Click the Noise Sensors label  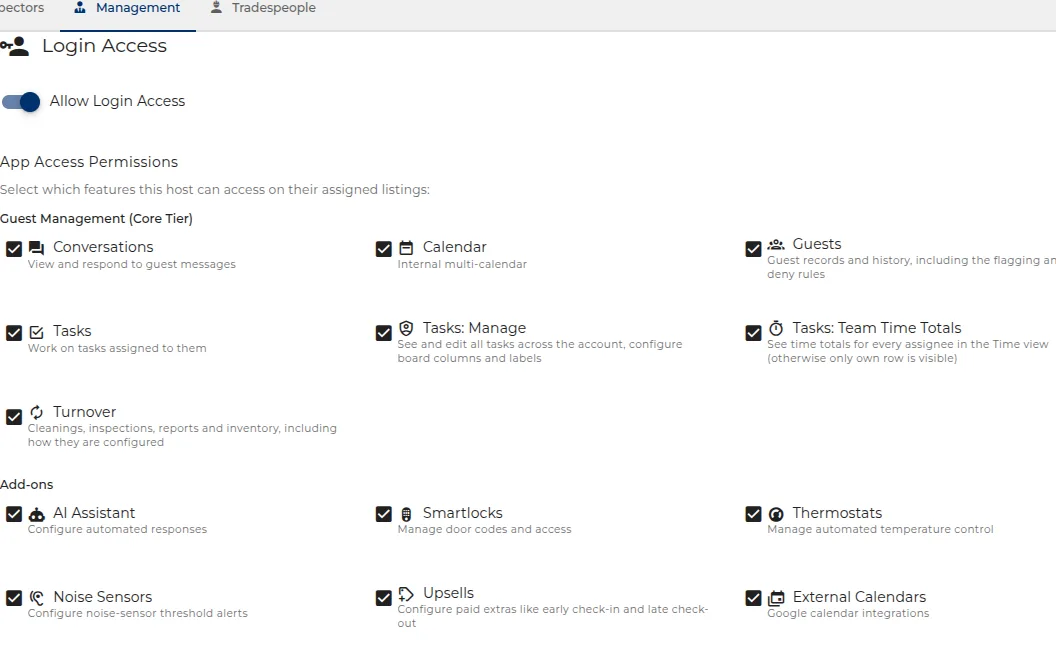tap(102, 597)
